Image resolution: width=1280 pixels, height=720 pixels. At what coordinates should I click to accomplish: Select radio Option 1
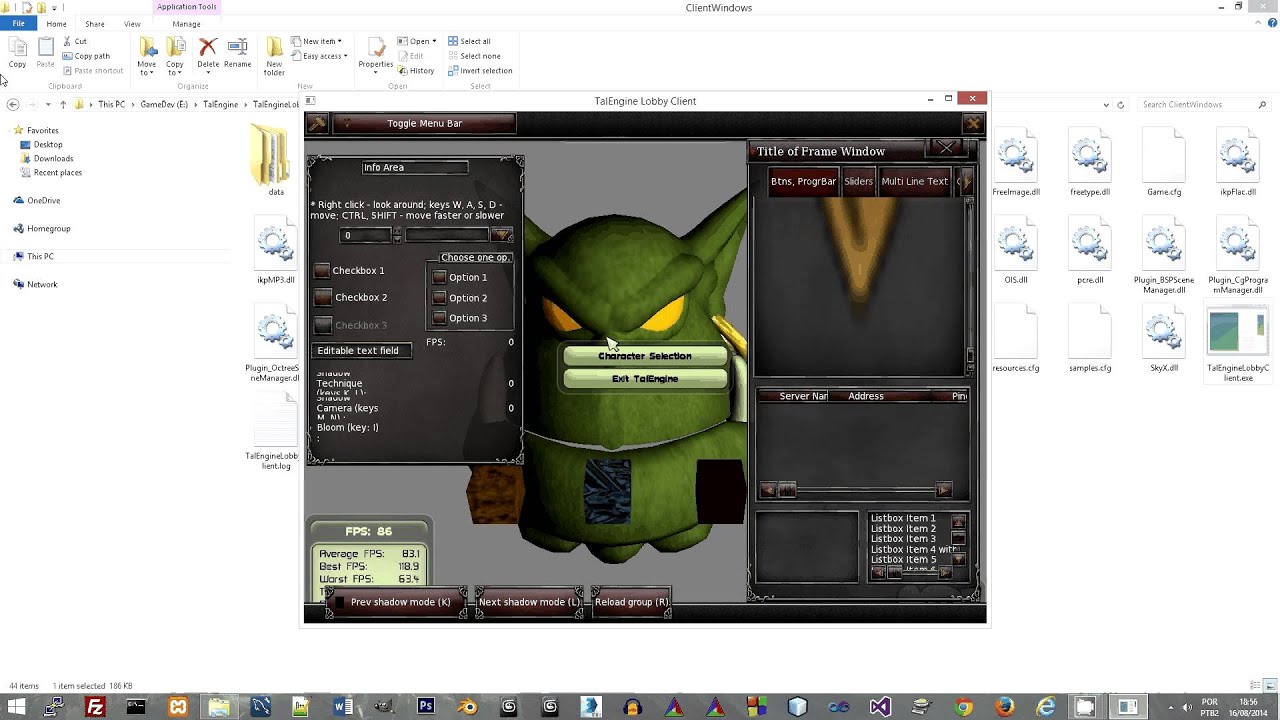coord(439,277)
